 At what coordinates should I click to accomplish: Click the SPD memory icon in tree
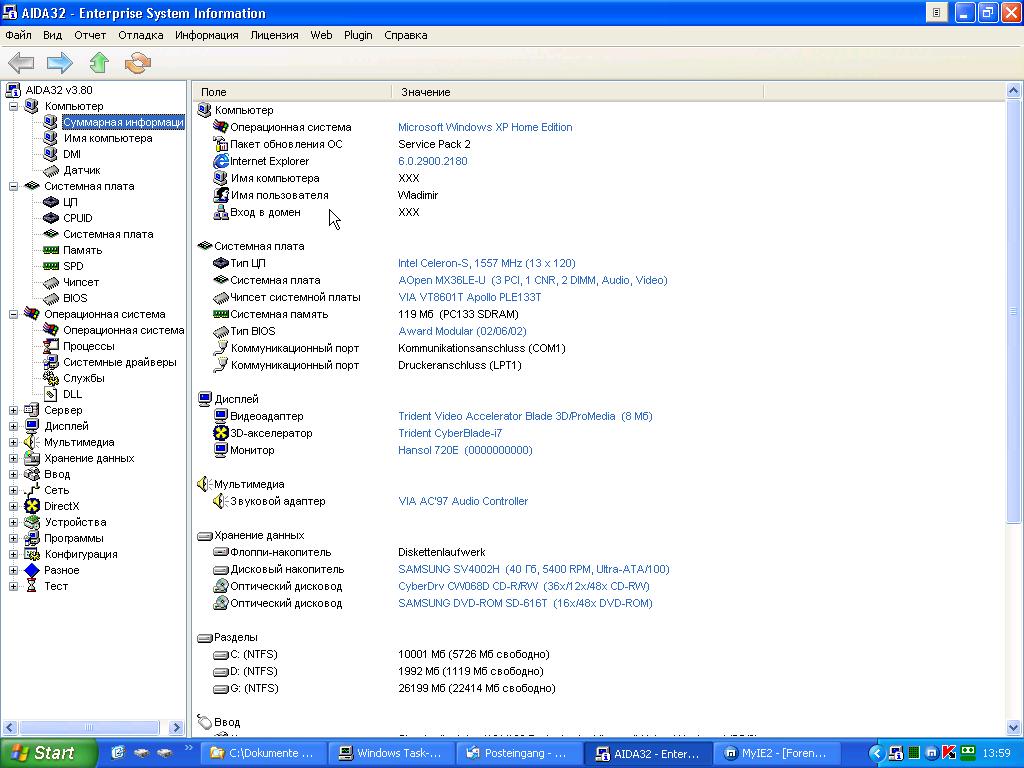pos(50,266)
